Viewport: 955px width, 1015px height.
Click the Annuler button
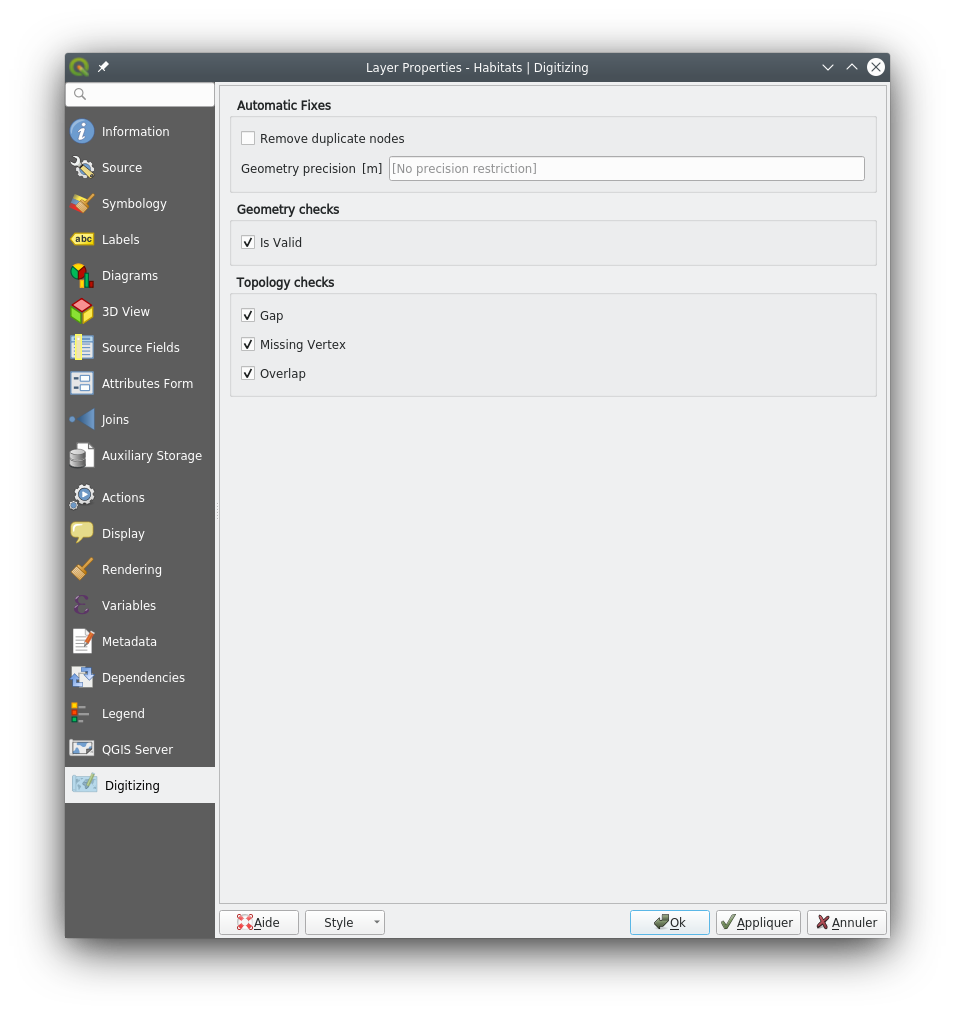[847, 922]
